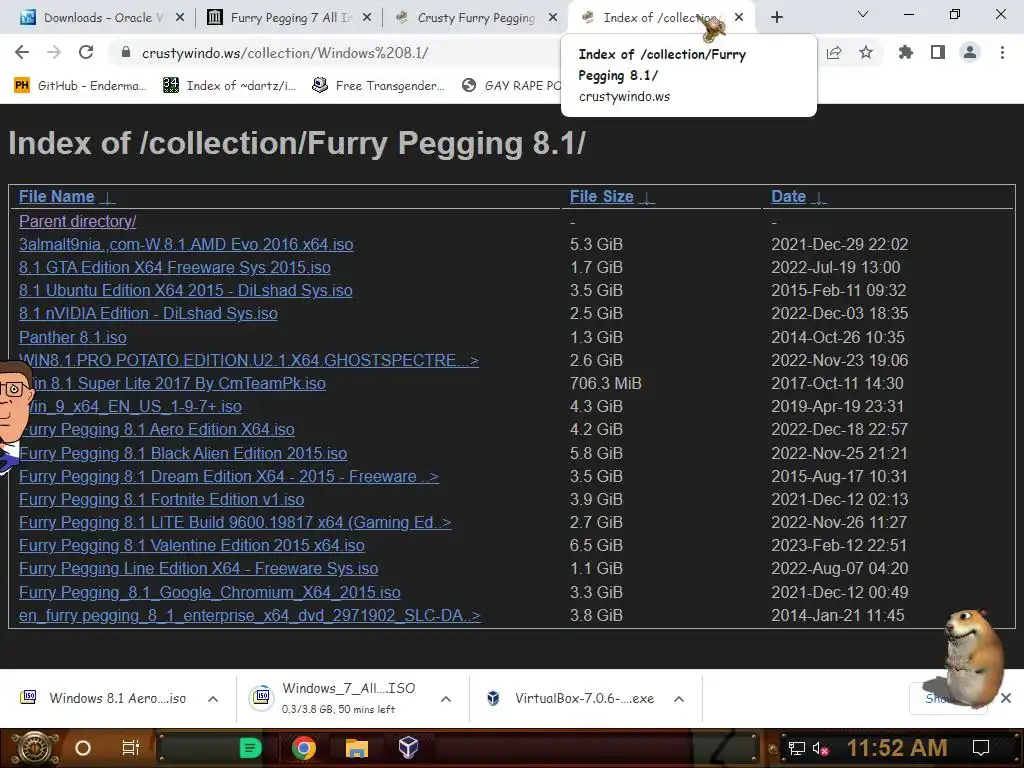The width and height of the screenshot is (1024, 768).
Task: Open the Chrome three-dot menu
Action: [1002, 52]
